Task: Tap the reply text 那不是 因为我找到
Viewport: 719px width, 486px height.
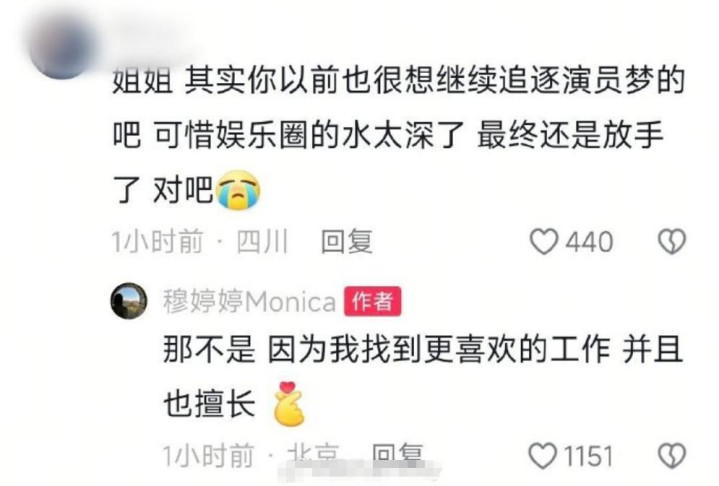Action: (423, 377)
